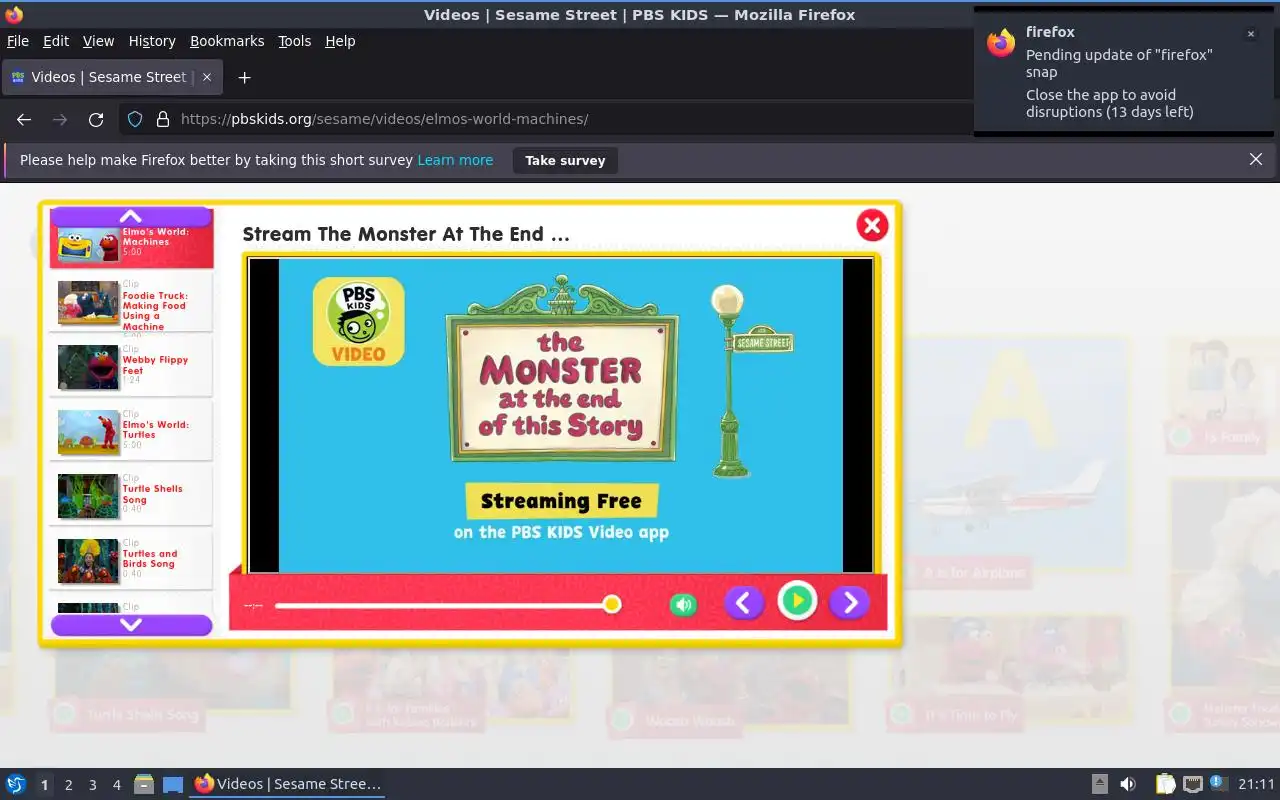
Task: Click the Firefox icon in update notification
Action: coord(1001,42)
